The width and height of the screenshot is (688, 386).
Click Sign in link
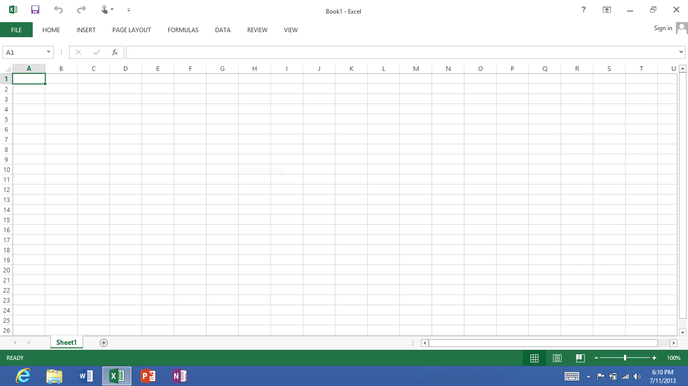coord(663,28)
